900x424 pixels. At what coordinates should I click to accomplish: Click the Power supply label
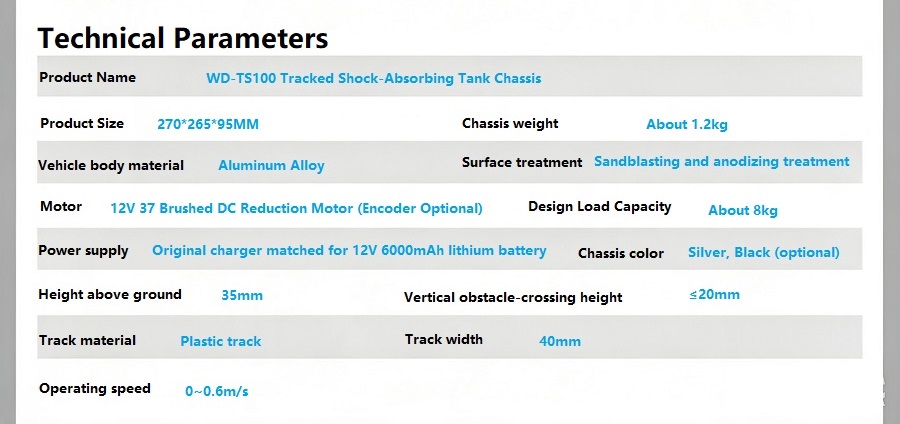pyautogui.click(x=83, y=251)
